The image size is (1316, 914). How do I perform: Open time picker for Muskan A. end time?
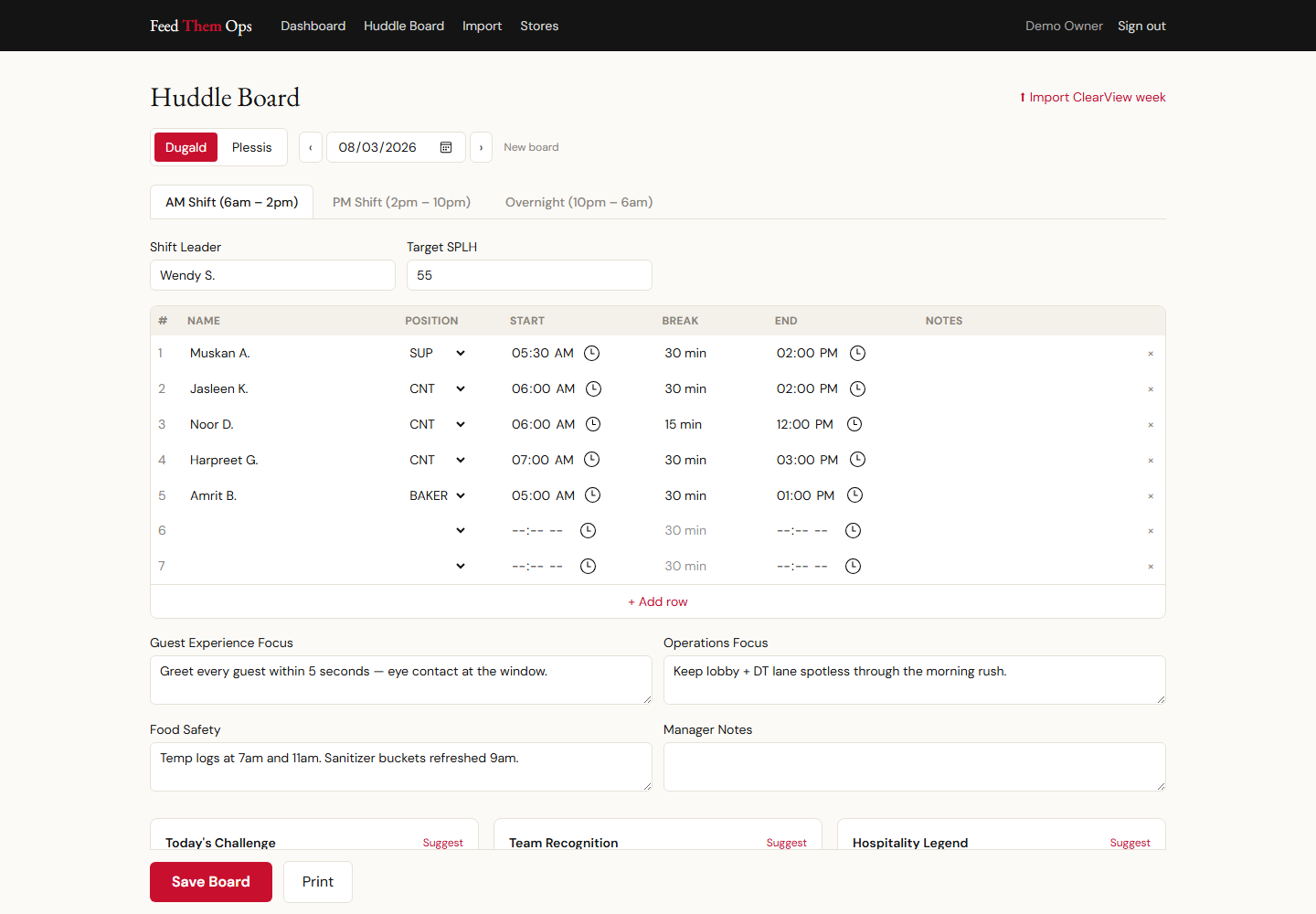(x=857, y=353)
